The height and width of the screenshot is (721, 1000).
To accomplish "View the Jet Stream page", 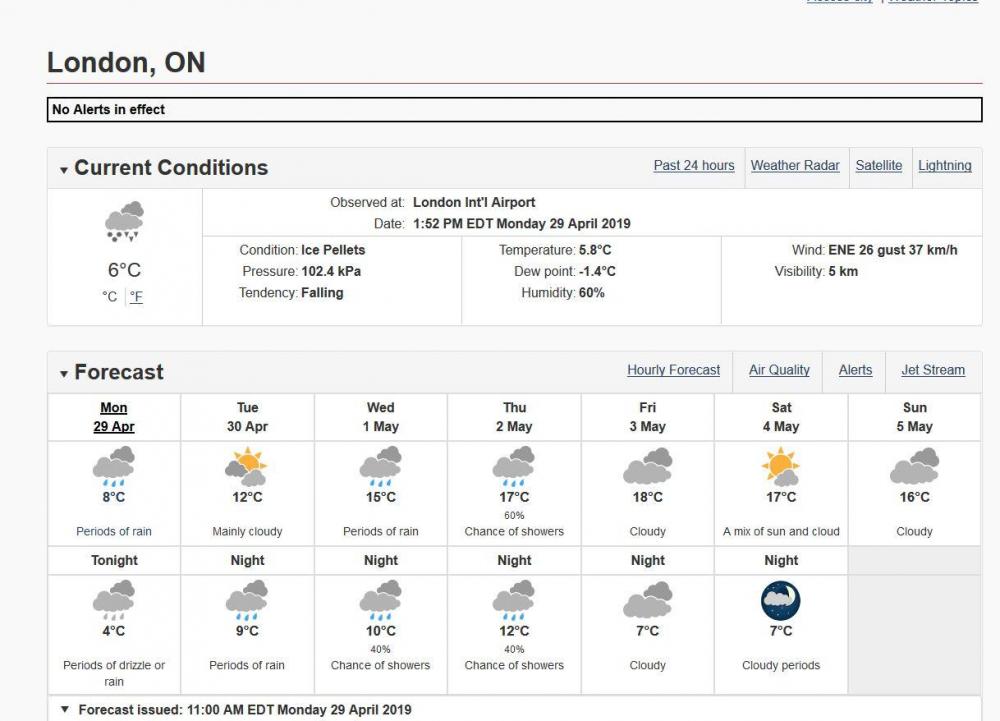I will tap(933, 370).
